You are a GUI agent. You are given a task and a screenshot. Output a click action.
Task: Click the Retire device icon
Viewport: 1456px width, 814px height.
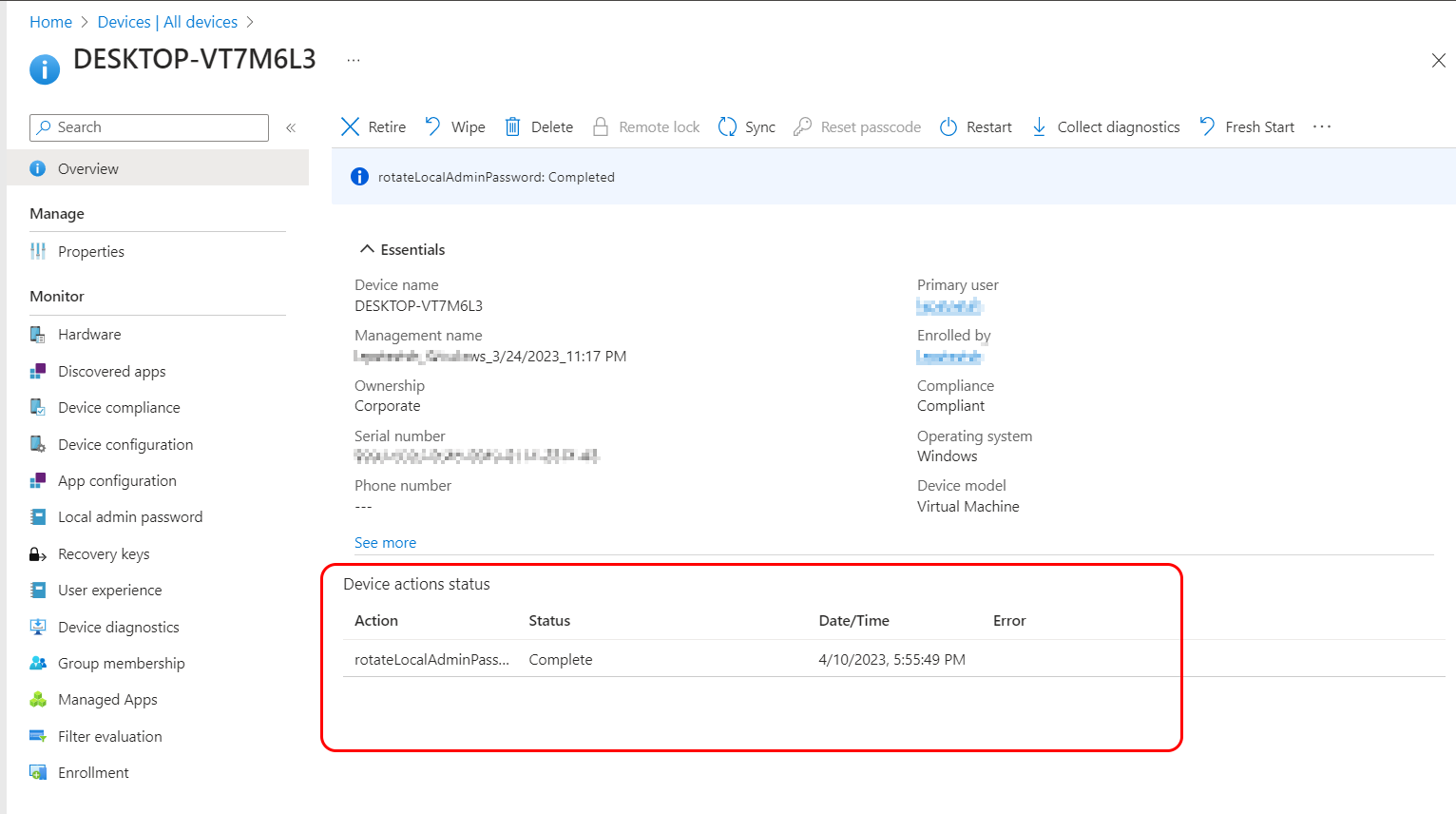[x=350, y=126]
